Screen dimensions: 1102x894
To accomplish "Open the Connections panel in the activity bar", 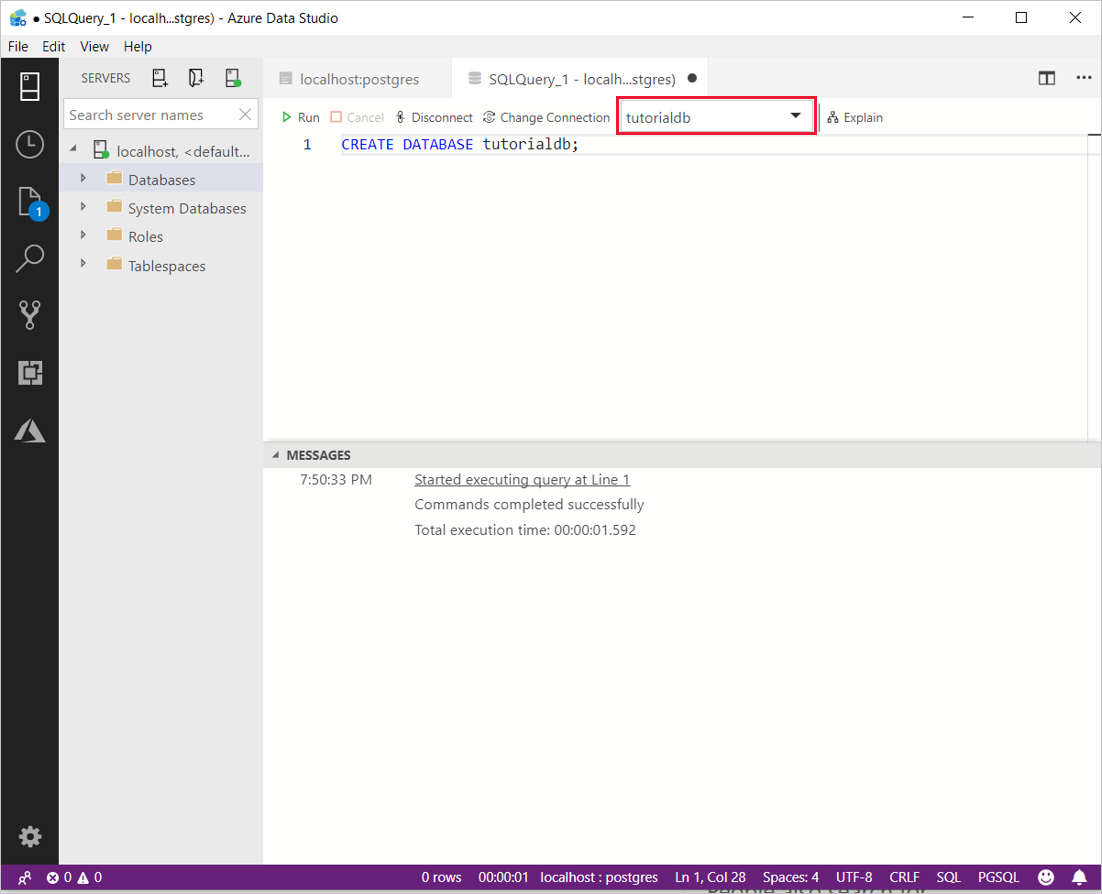I will (x=29, y=86).
